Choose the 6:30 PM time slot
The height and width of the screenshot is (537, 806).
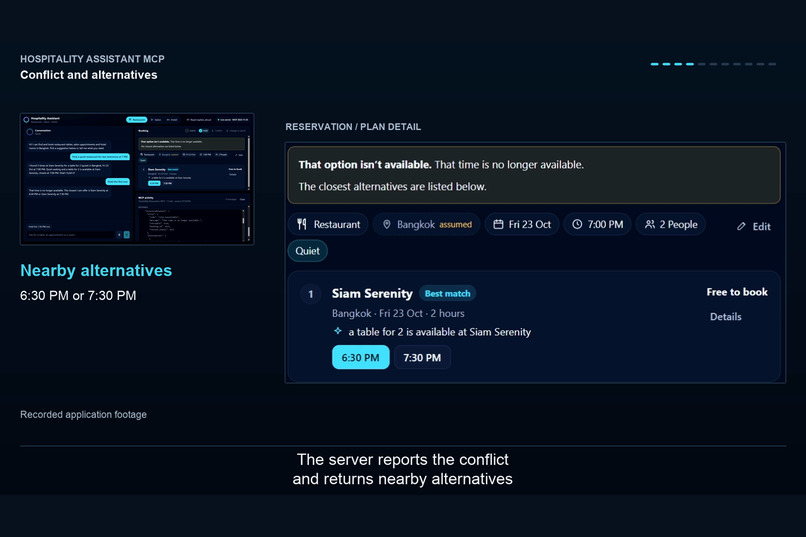(x=360, y=358)
